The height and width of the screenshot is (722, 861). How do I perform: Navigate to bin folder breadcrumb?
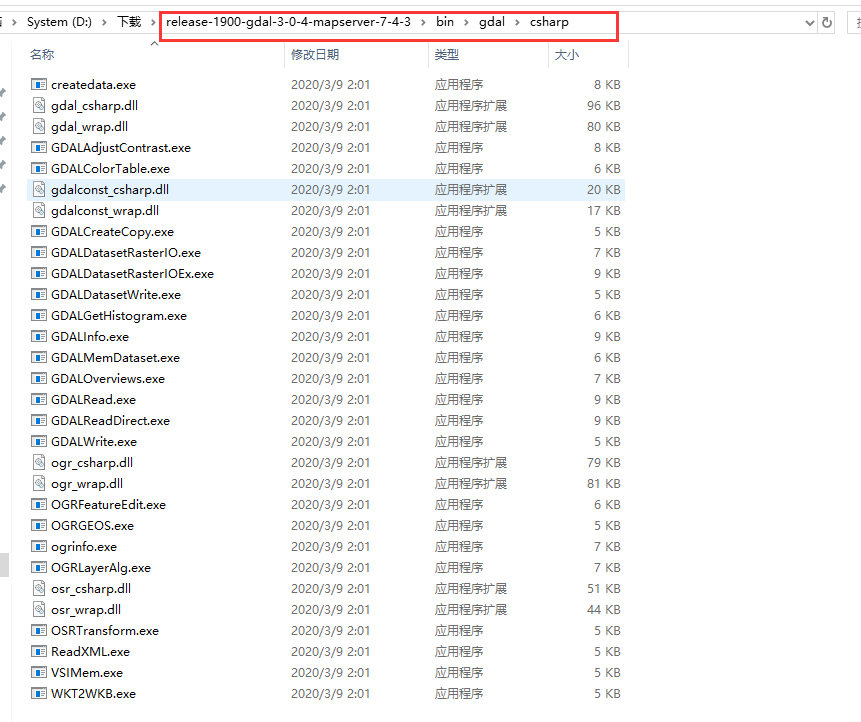pyautogui.click(x=445, y=22)
